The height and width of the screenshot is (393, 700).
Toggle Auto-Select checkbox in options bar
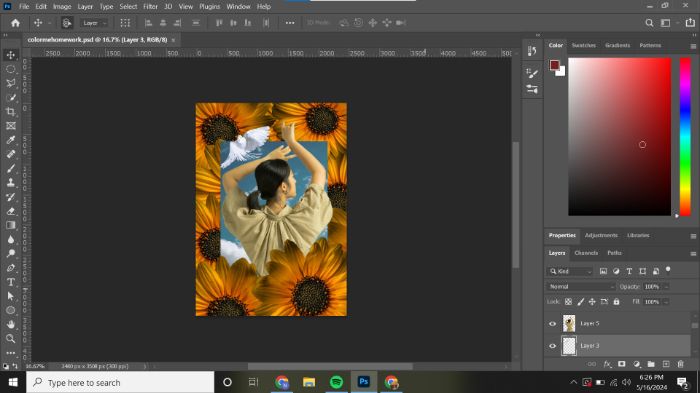(x=67, y=23)
